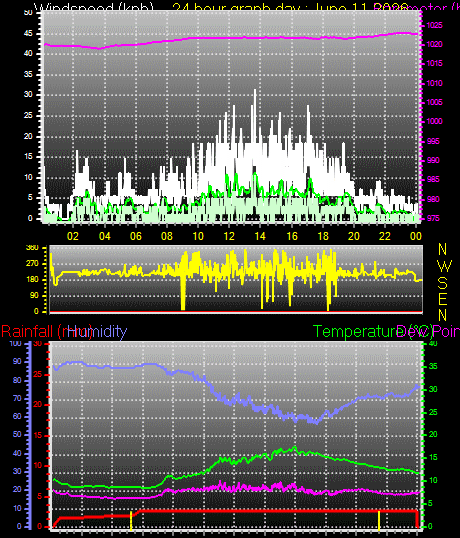Click the 270 wind direction axis label
Viewport: 460px width, 538px height.
point(32,264)
